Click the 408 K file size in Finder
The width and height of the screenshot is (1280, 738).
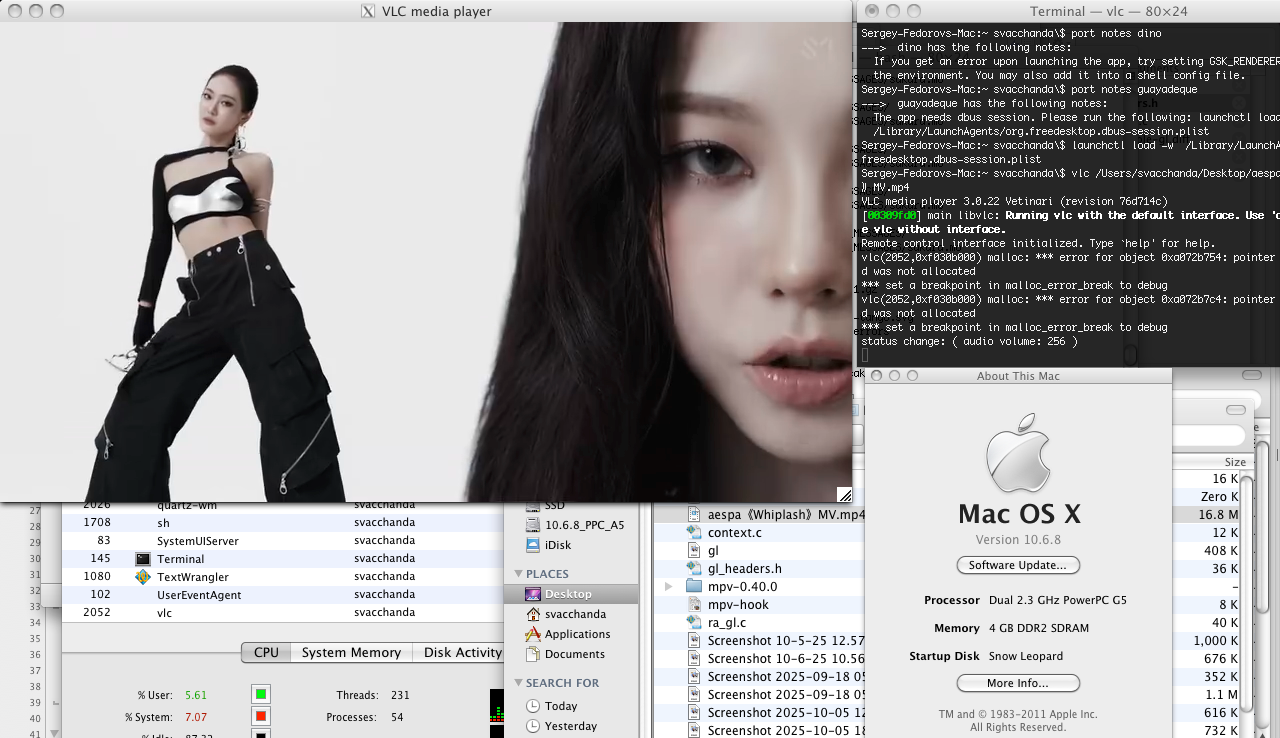[x=1222, y=550]
